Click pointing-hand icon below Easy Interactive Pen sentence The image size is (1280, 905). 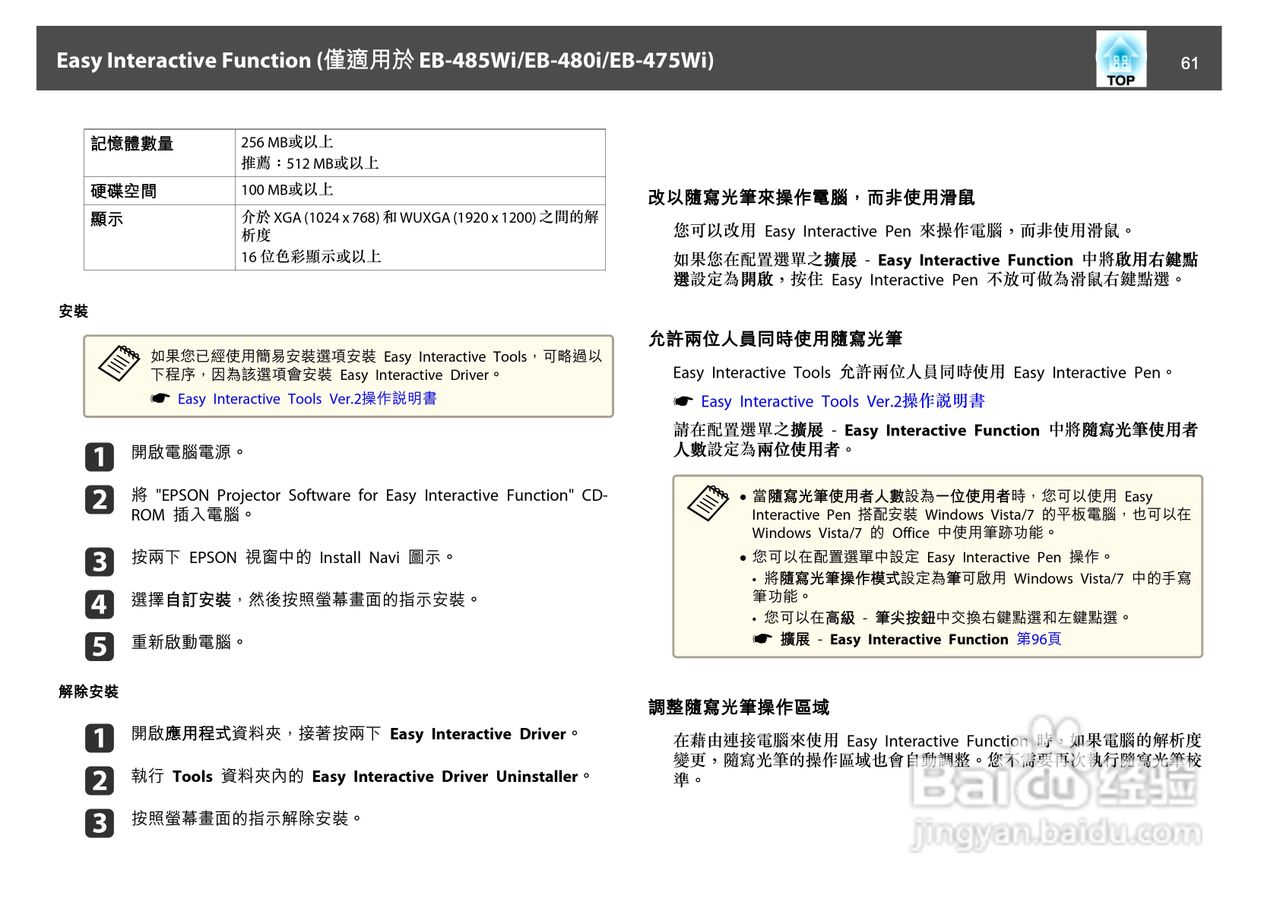click(x=683, y=401)
